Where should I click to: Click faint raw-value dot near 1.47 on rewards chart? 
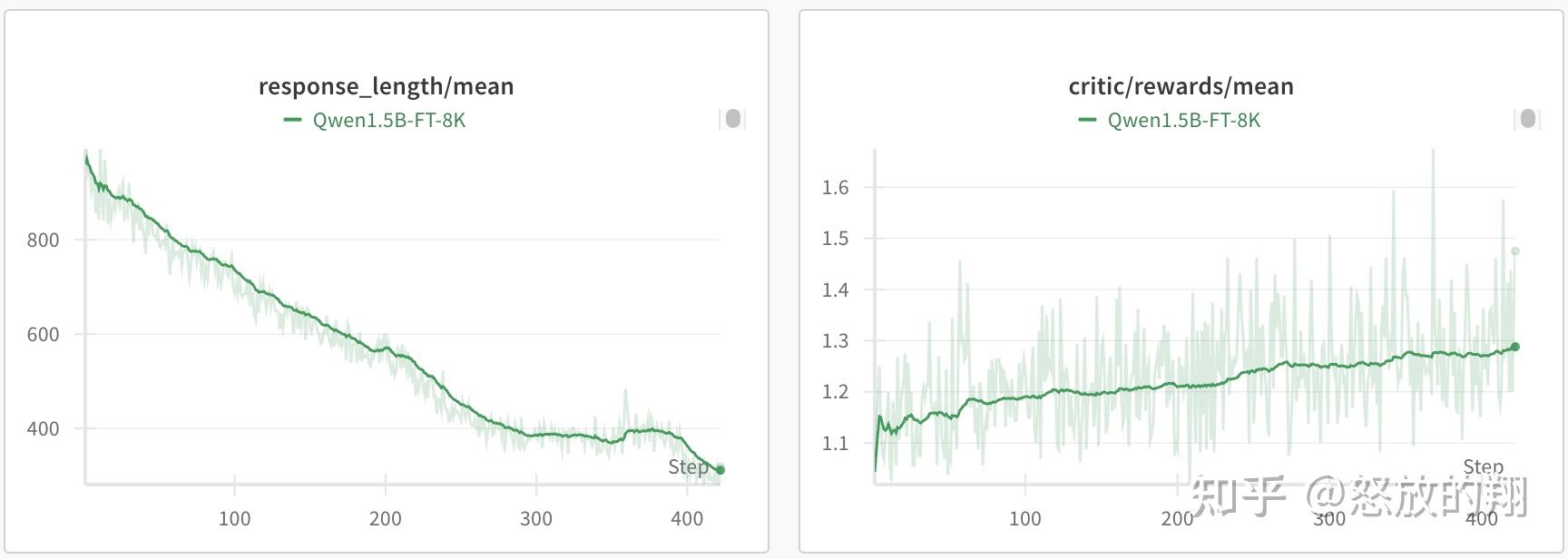1514,251
